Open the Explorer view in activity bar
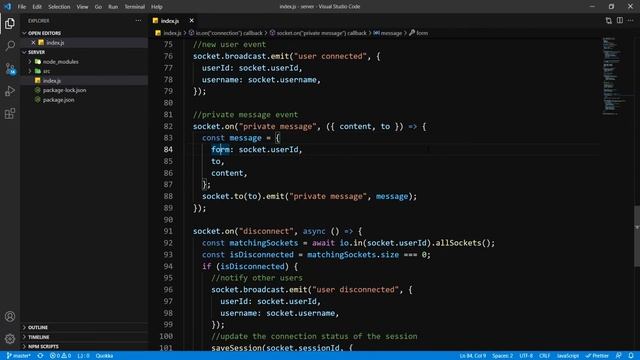The image size is (640, 360). [10, 24]
